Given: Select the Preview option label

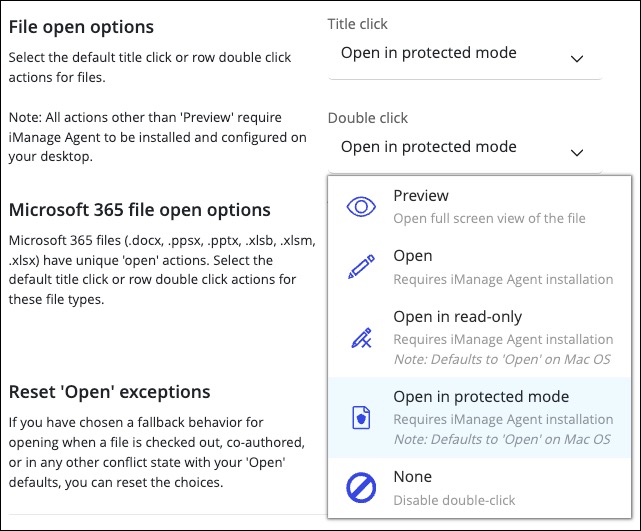Looking at the screenshot, I should click(421, 196).
